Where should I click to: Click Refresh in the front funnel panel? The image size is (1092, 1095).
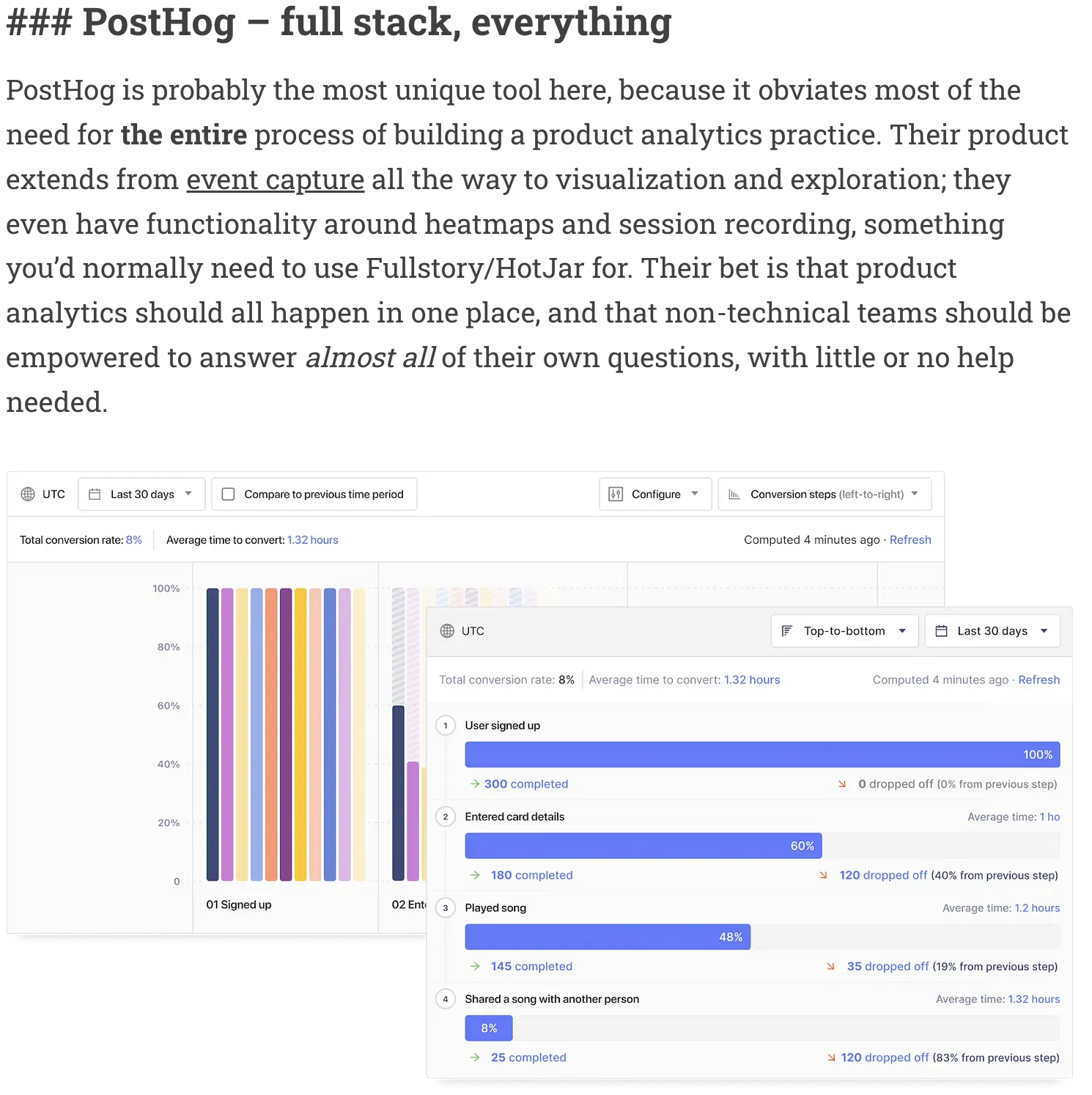(x=1038, y=680)
